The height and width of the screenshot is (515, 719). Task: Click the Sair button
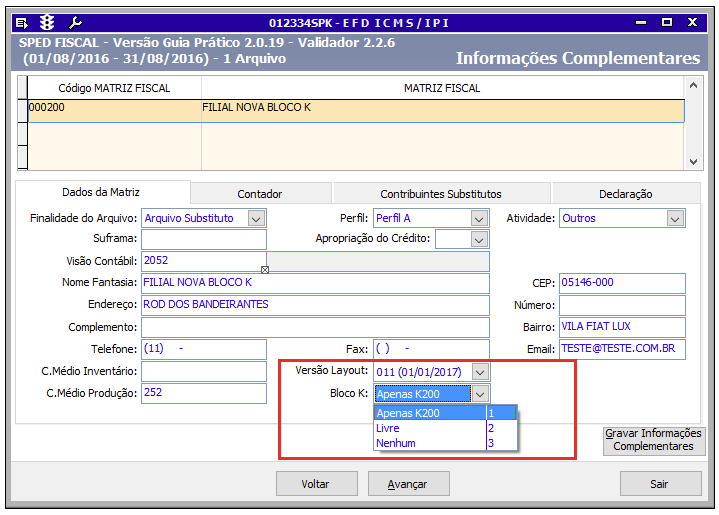pos(660,484)
